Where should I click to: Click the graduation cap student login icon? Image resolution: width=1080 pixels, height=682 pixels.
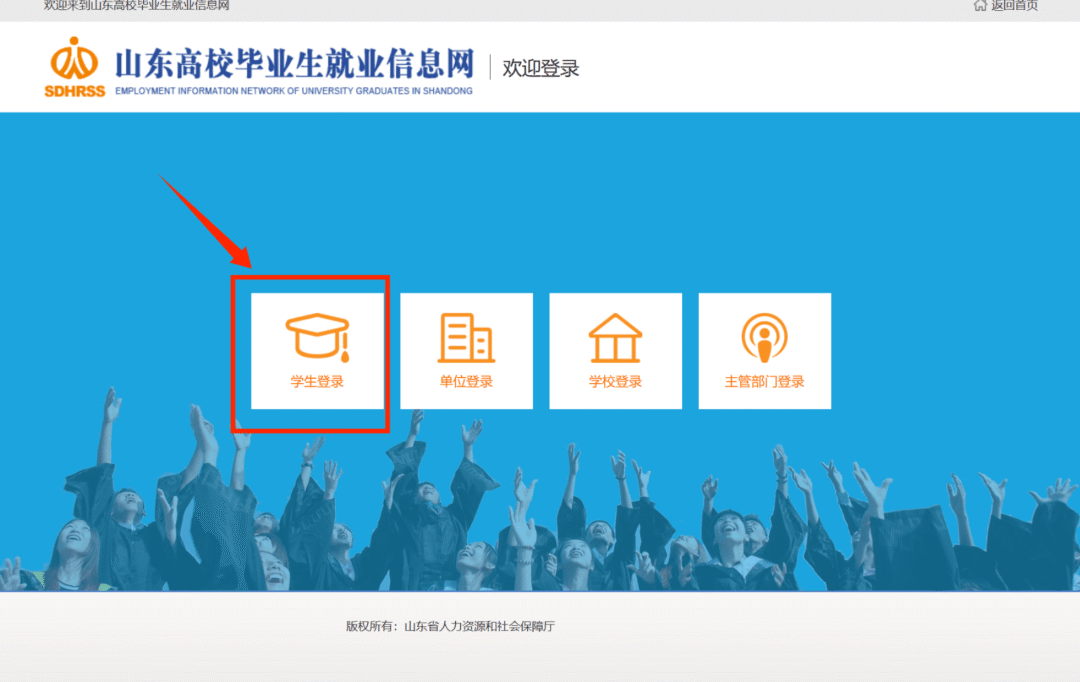[317, 336]
